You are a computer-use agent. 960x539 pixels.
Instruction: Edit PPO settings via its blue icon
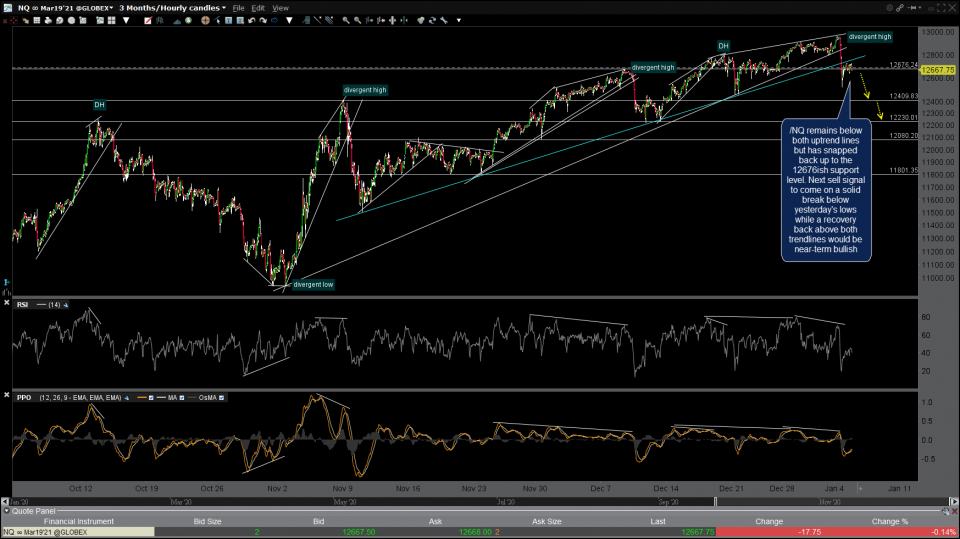point(127,398)
